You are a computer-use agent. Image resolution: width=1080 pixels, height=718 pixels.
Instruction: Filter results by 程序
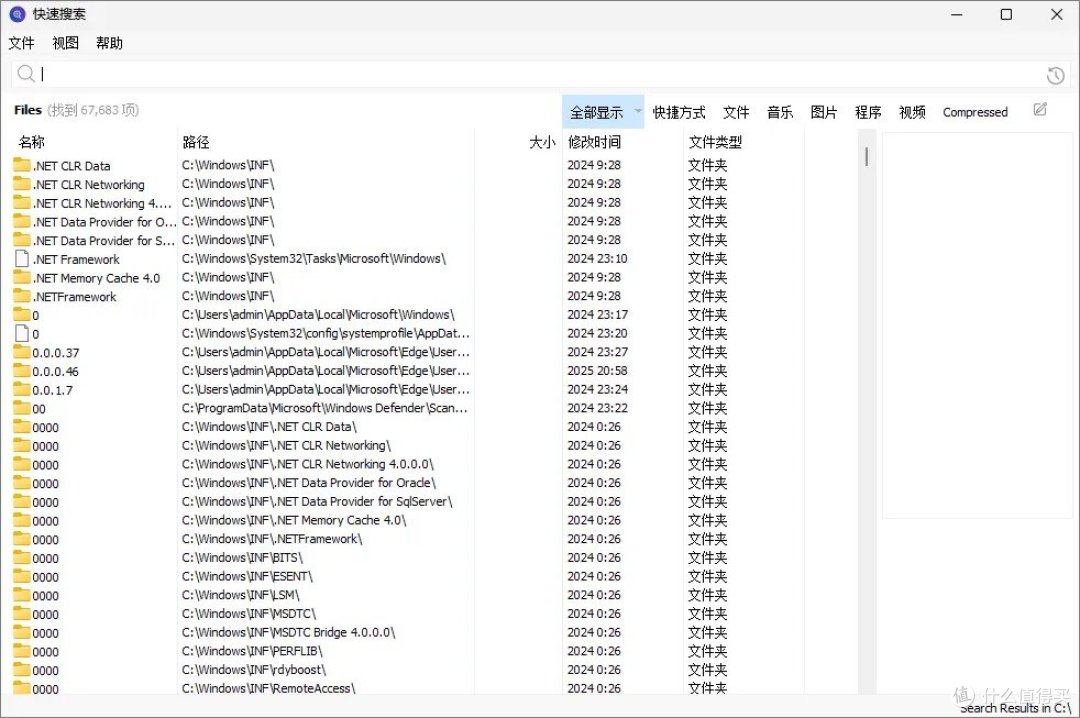(868, 112)
